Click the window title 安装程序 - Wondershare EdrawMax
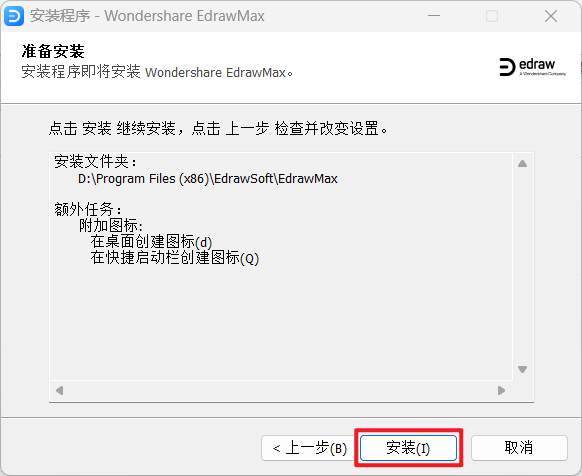Viewport: 582px width, 476px height. (x=147, y=16)
